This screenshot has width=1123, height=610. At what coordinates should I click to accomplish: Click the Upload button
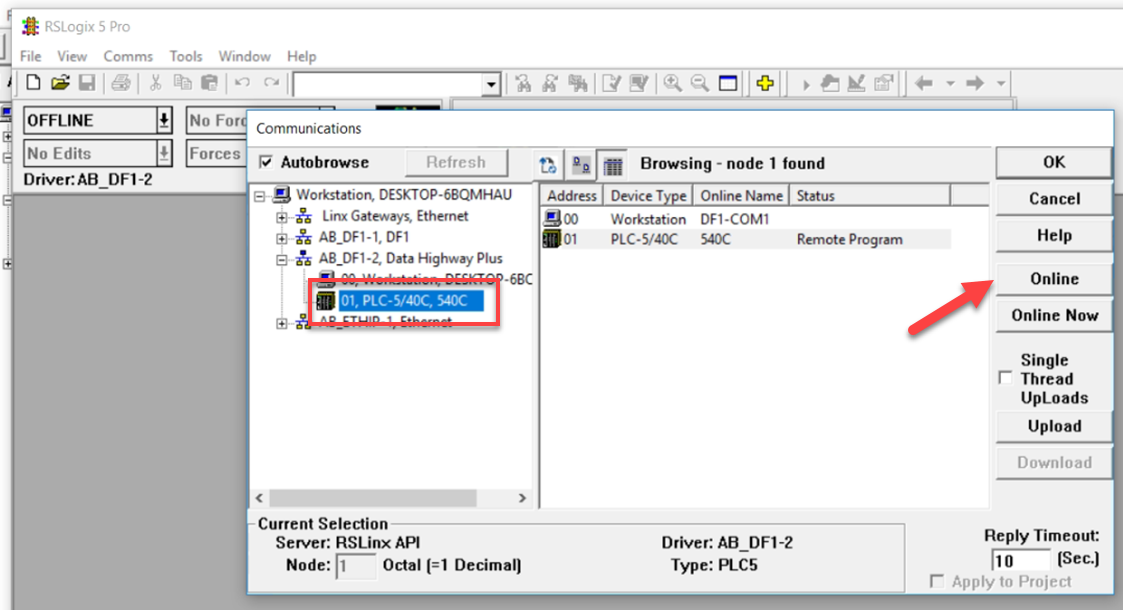click(x=1053, y=426)
